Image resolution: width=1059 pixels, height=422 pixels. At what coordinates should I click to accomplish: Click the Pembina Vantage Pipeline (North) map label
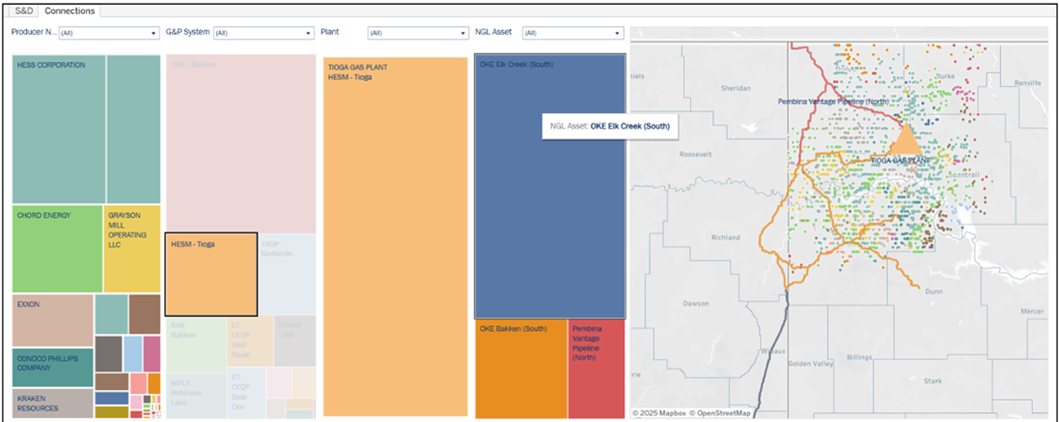(833, 101)
